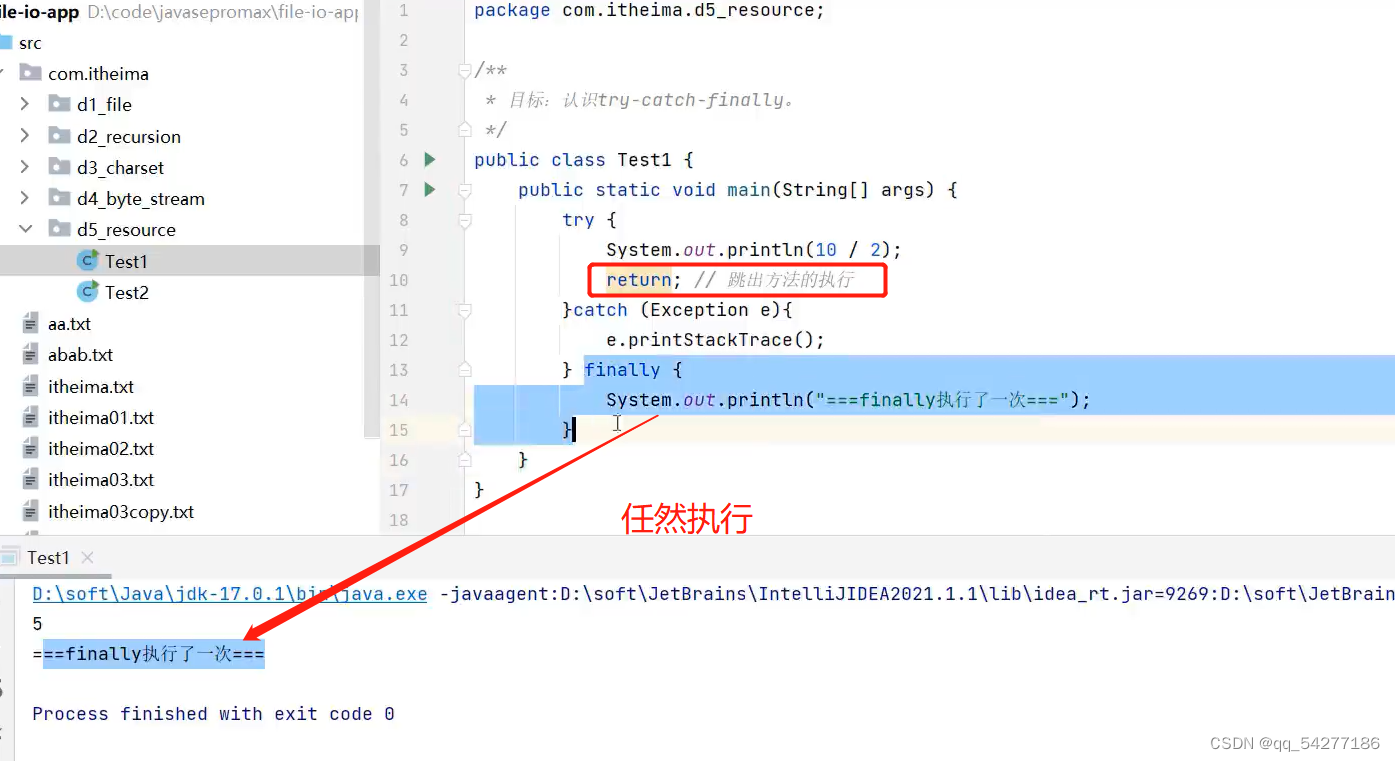Click the itheima.txt text file icon
1395x761 pixels.
[x=30, y=386]
